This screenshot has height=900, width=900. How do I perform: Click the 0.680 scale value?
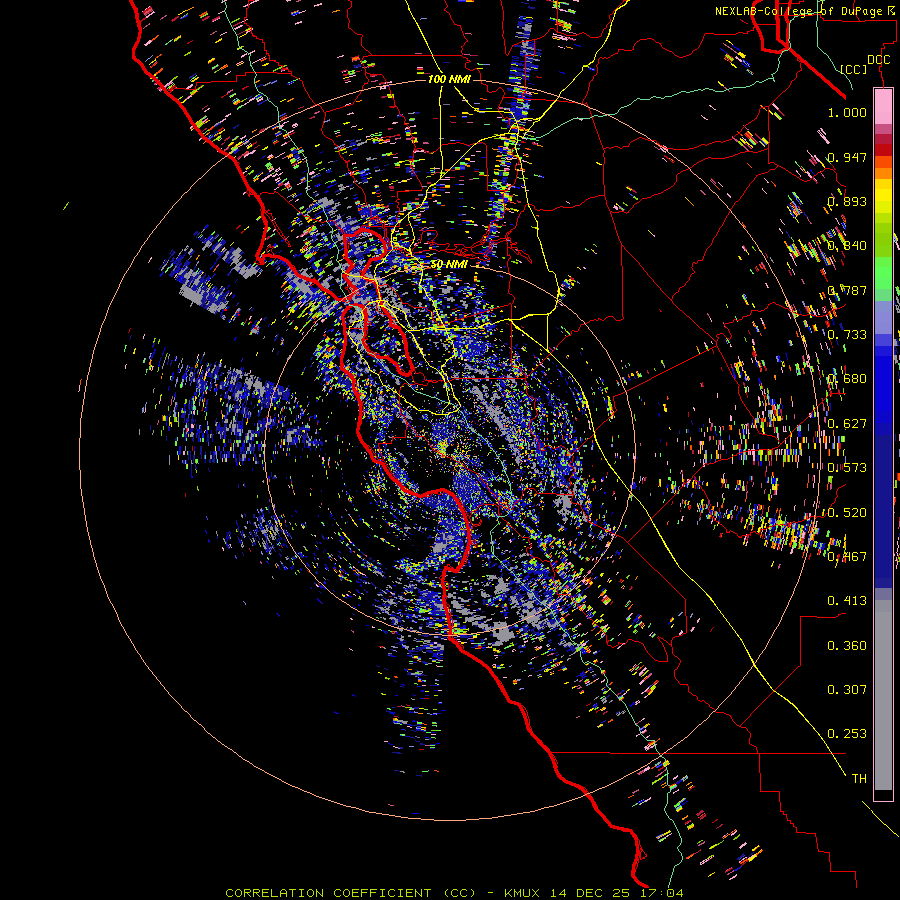847,379
